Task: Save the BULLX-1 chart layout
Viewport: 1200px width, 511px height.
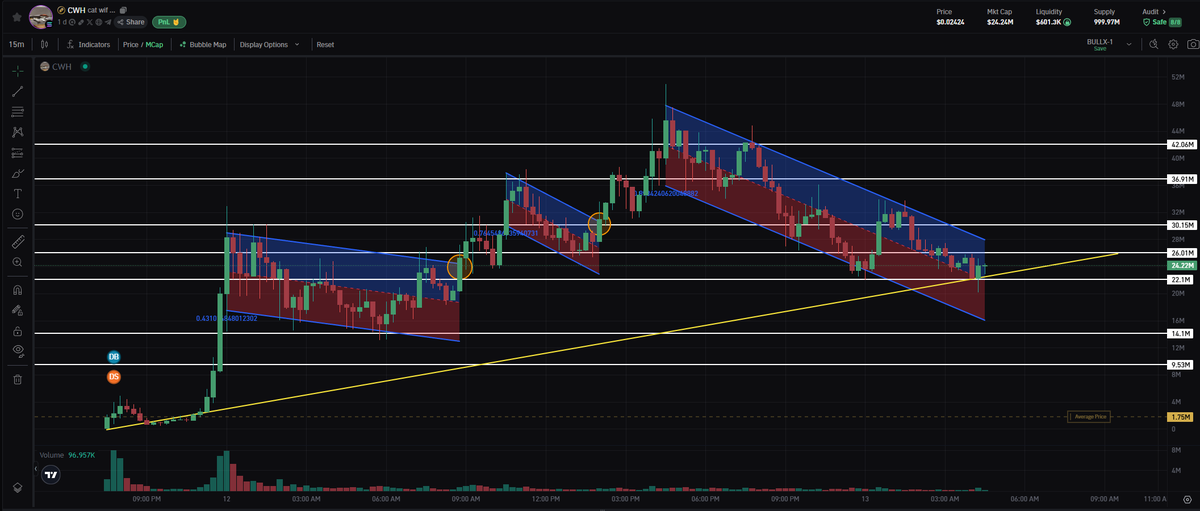Action: pyautogui.click(x=1099, y=49)
